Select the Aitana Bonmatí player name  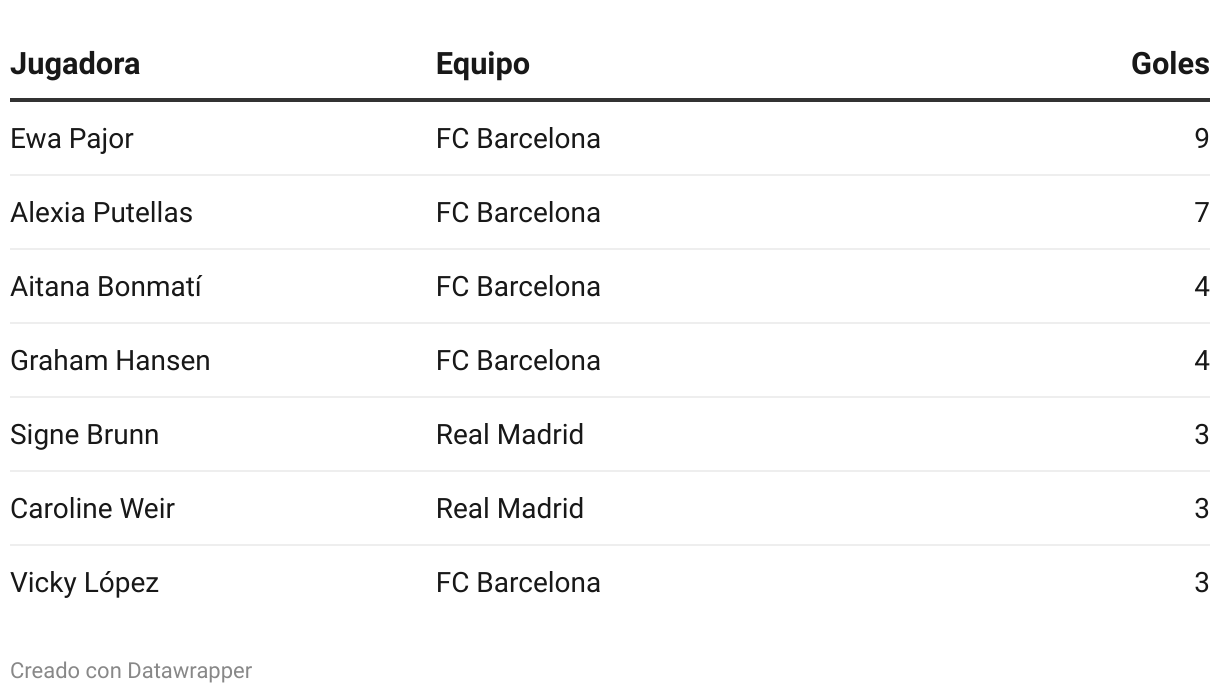pyautogui.click(x=106, y=286)
